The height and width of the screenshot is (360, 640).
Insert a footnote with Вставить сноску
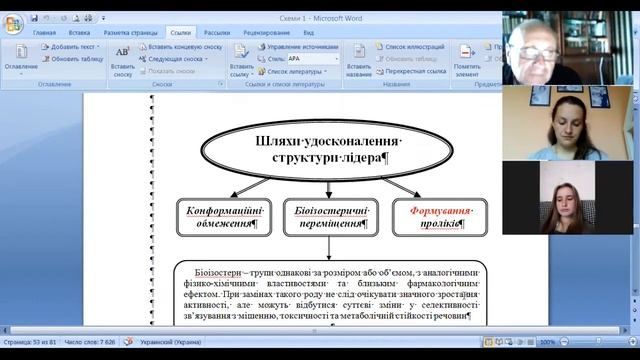(122, 61)
